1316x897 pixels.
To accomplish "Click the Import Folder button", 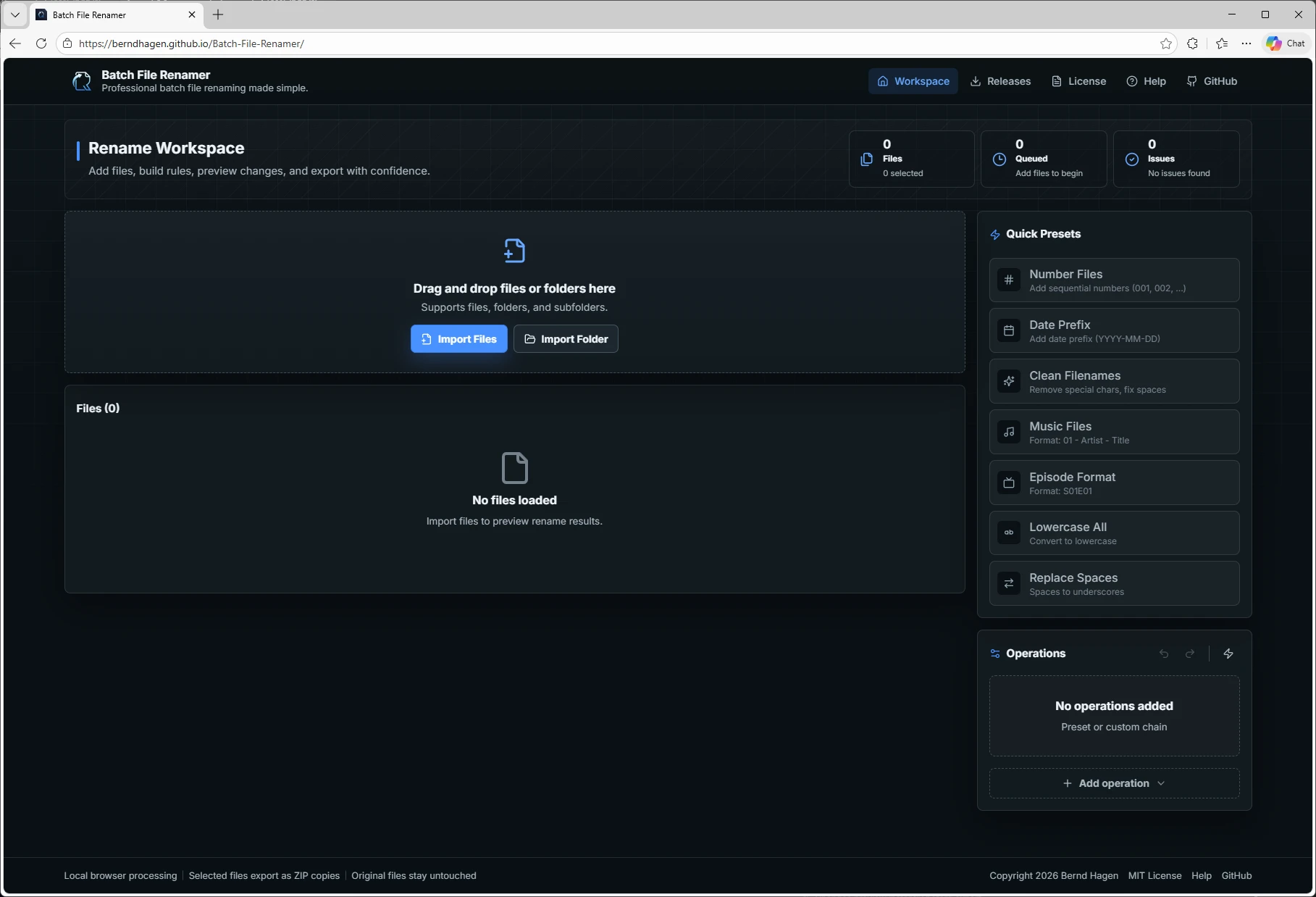I will pos(566,339).
